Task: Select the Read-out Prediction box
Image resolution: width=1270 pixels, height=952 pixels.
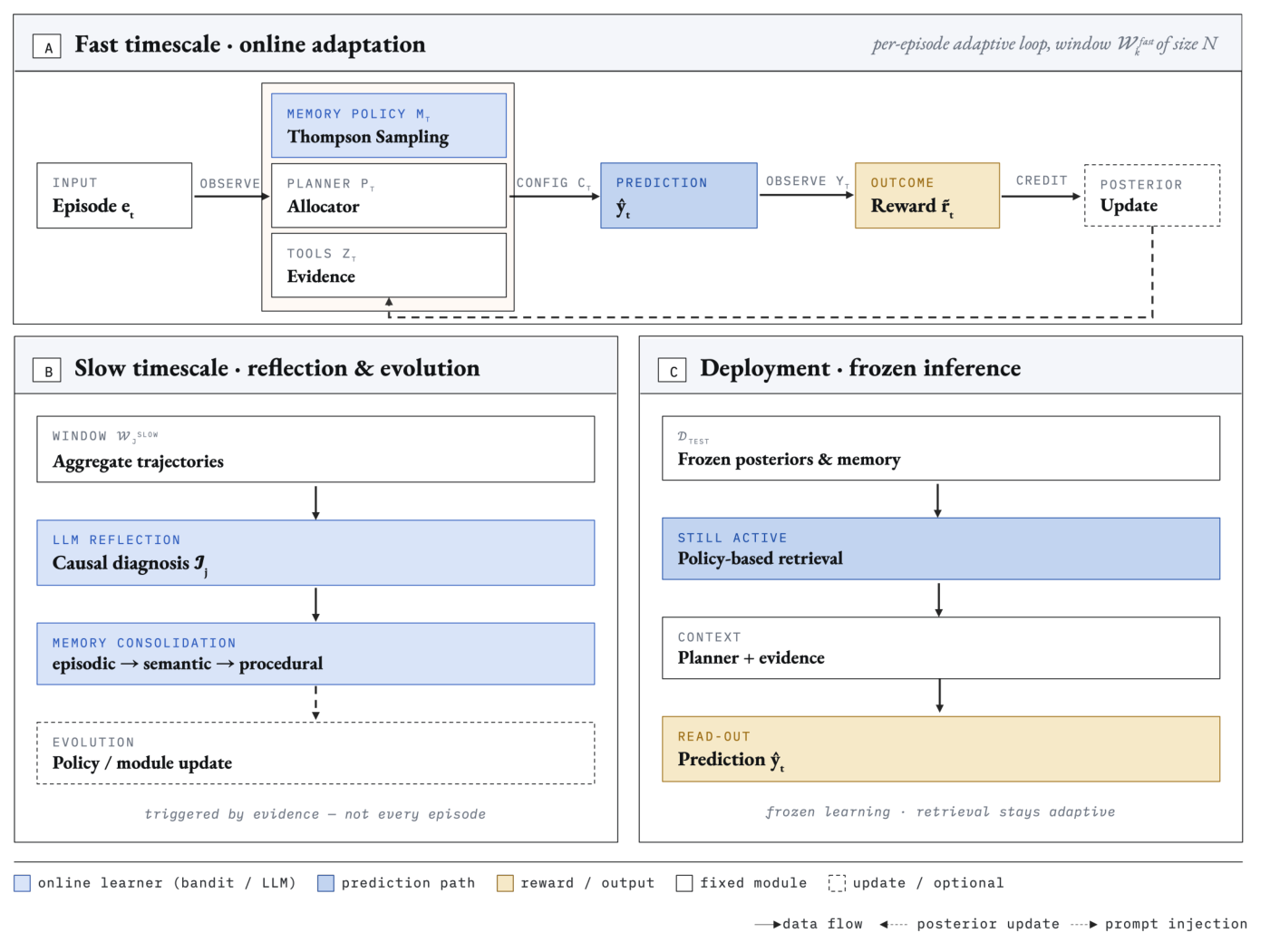Action: pyautogui.click(x=941, y=750)
